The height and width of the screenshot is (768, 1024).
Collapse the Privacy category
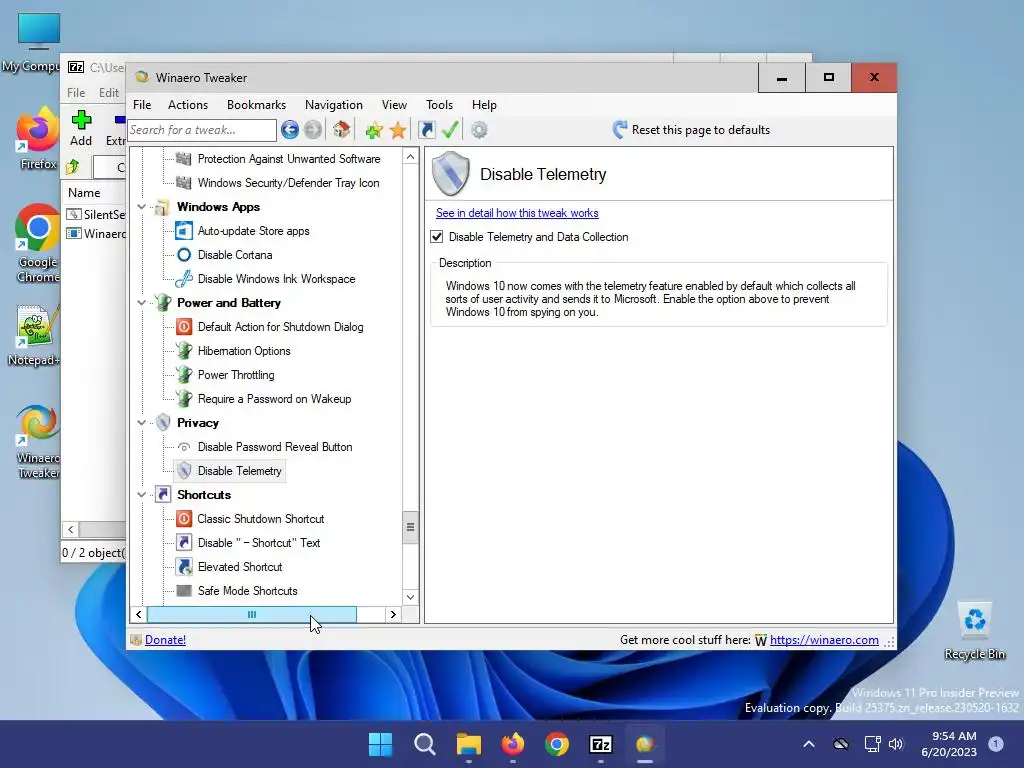point(142,423)
